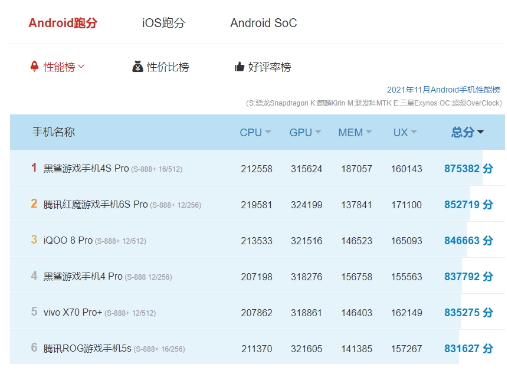
Task: Click UX score 155563
Action: pyautogui.click(x=406, y=277)
